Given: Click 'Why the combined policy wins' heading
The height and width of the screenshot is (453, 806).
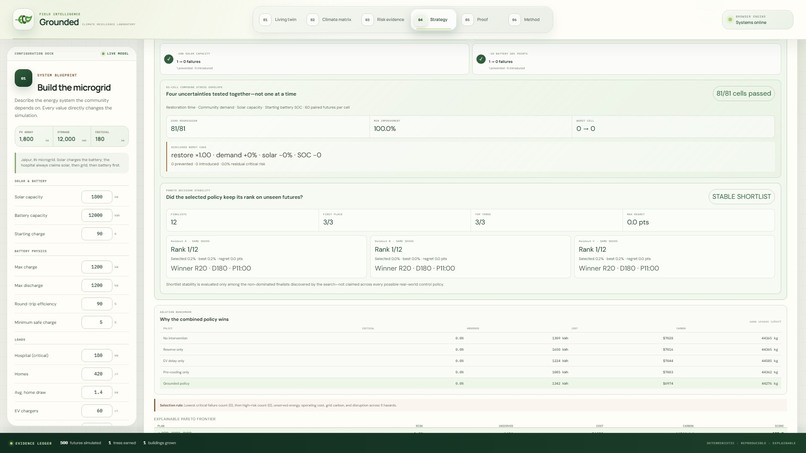Looking at the screenshot, I should pyautogui.click(x=194, y=319).
